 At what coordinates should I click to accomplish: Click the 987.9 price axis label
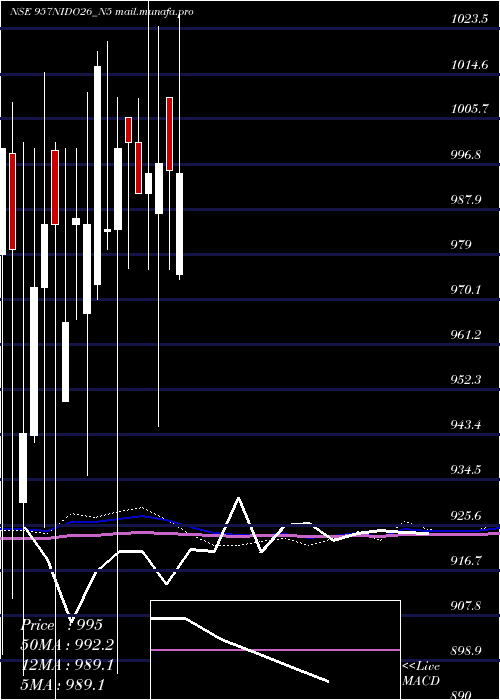tap(466, 199)
